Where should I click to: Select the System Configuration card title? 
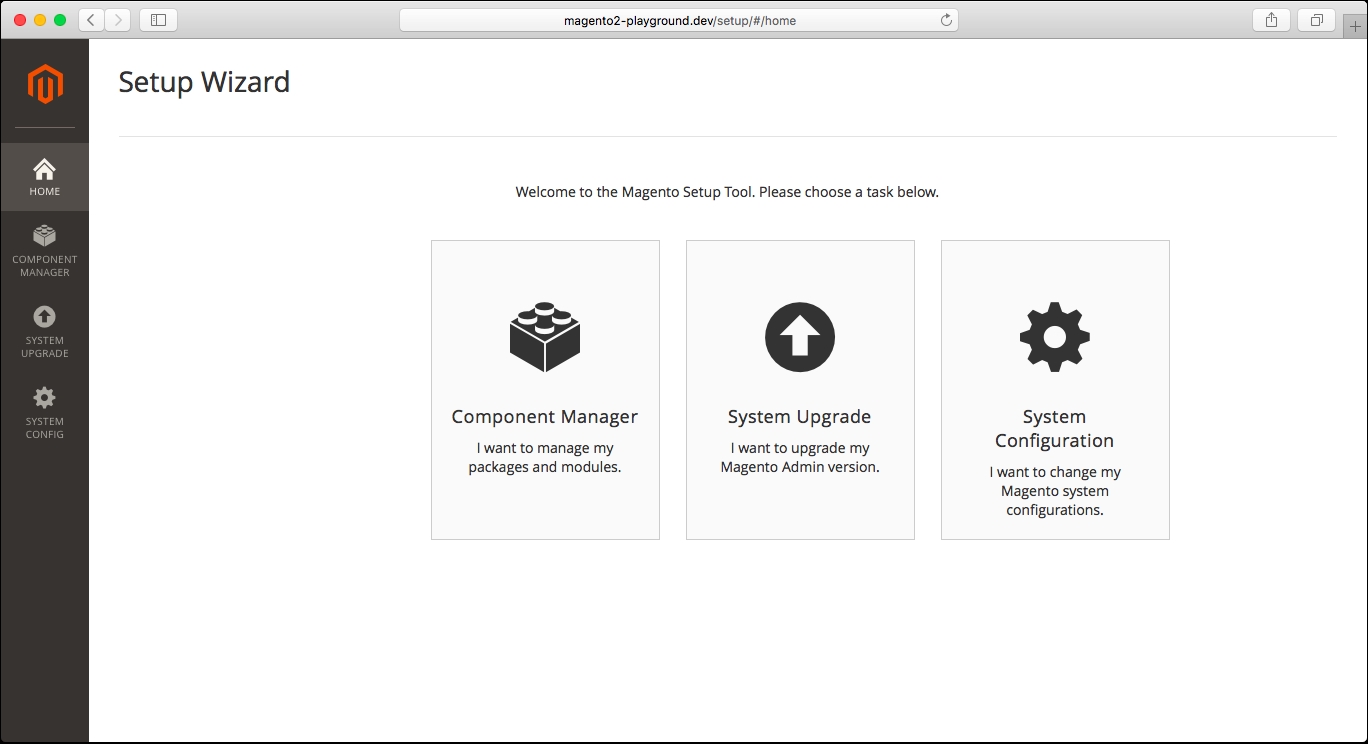[x=1055, y=429]
